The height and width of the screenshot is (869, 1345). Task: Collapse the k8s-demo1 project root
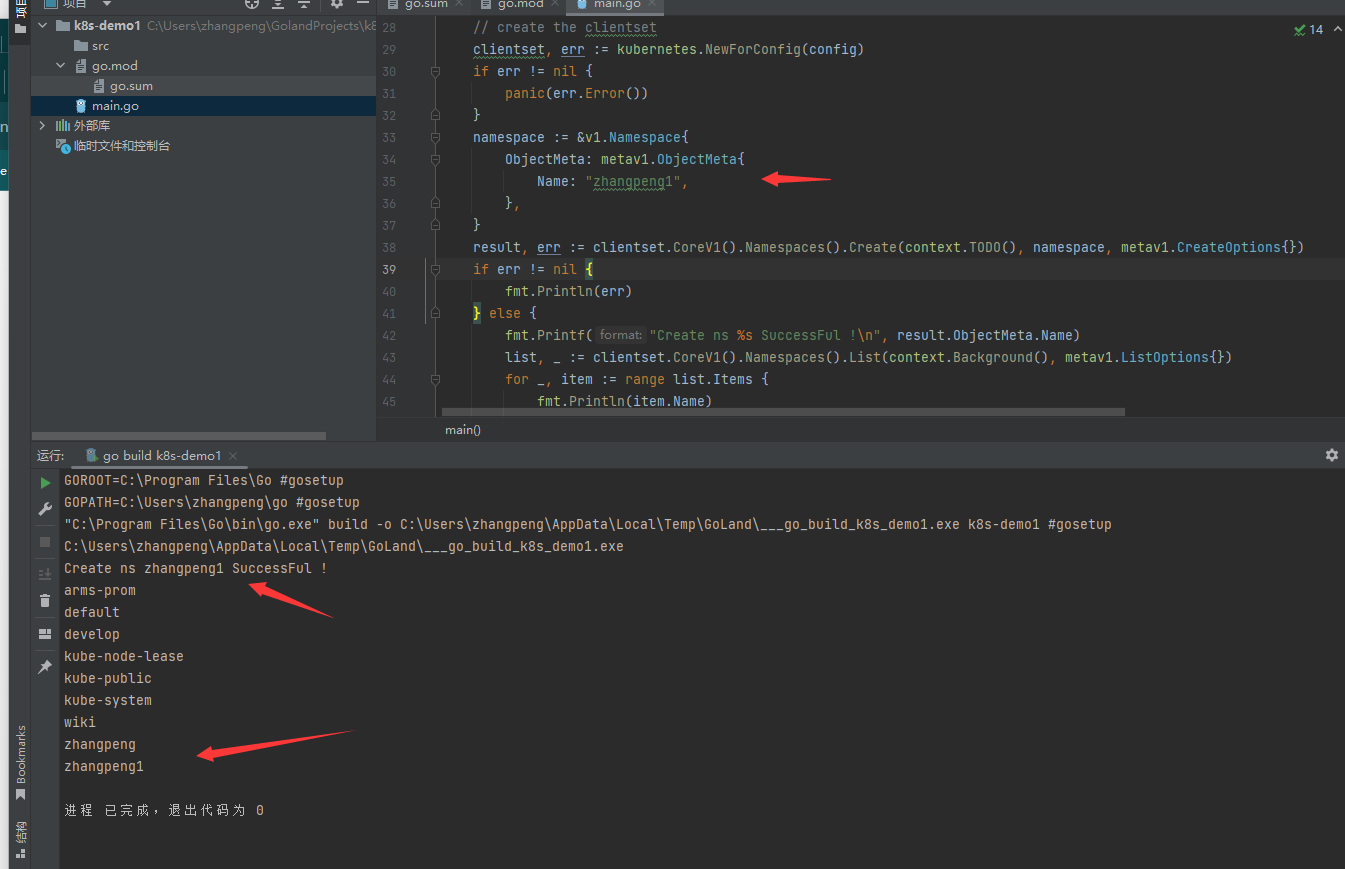(x=42, y=26)
